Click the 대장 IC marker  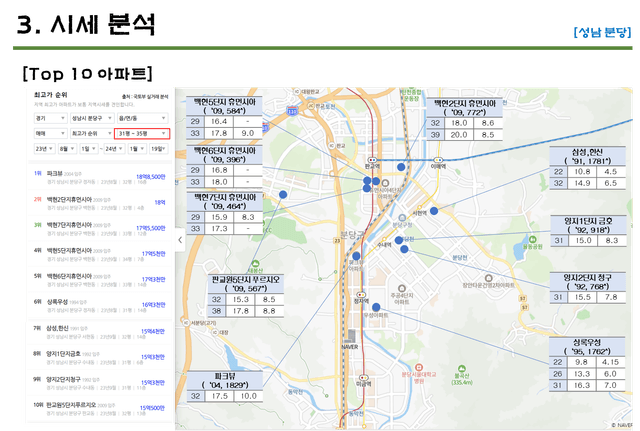coord(215,332)
